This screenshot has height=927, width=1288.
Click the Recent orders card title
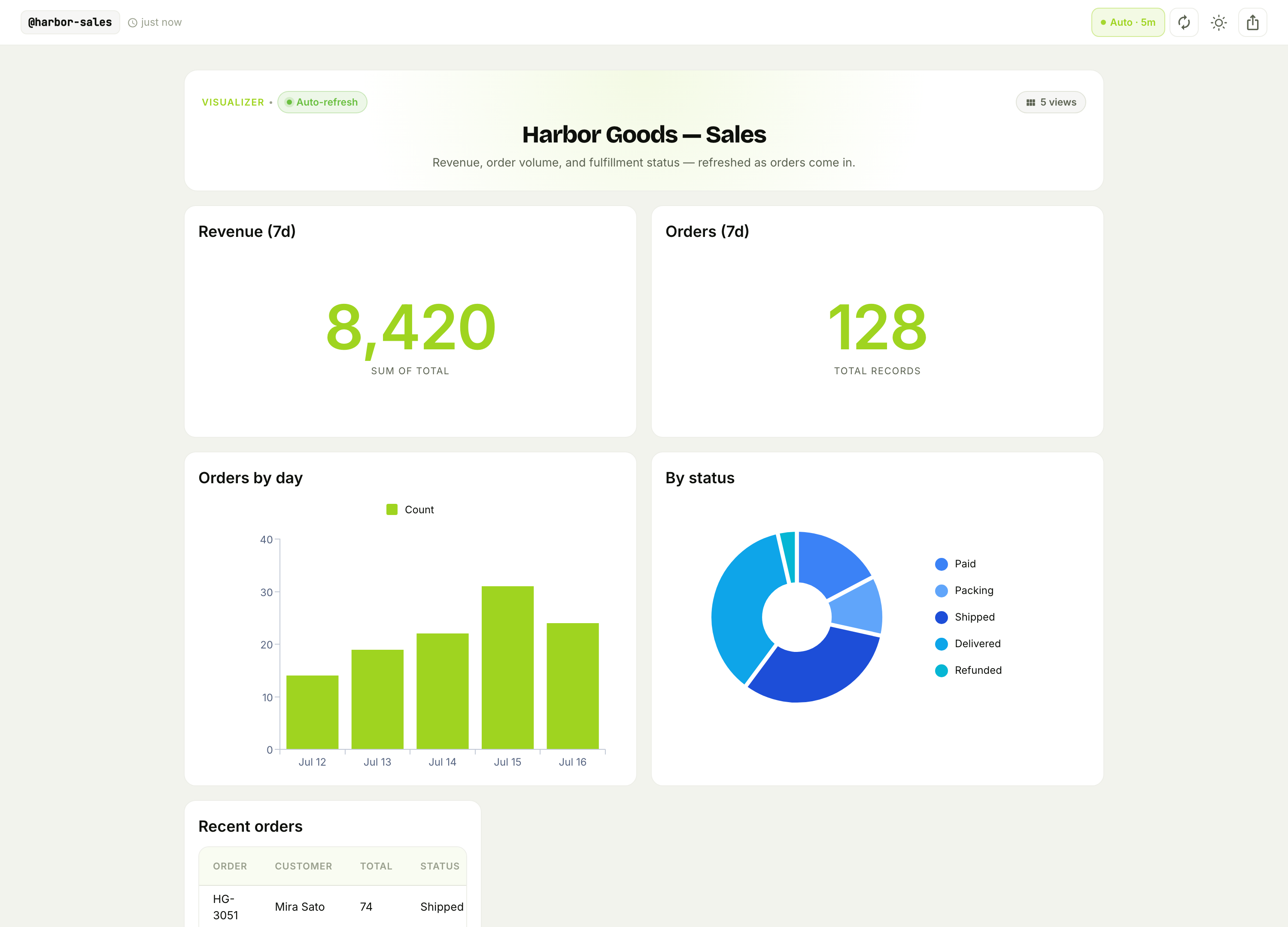point(250,827)
